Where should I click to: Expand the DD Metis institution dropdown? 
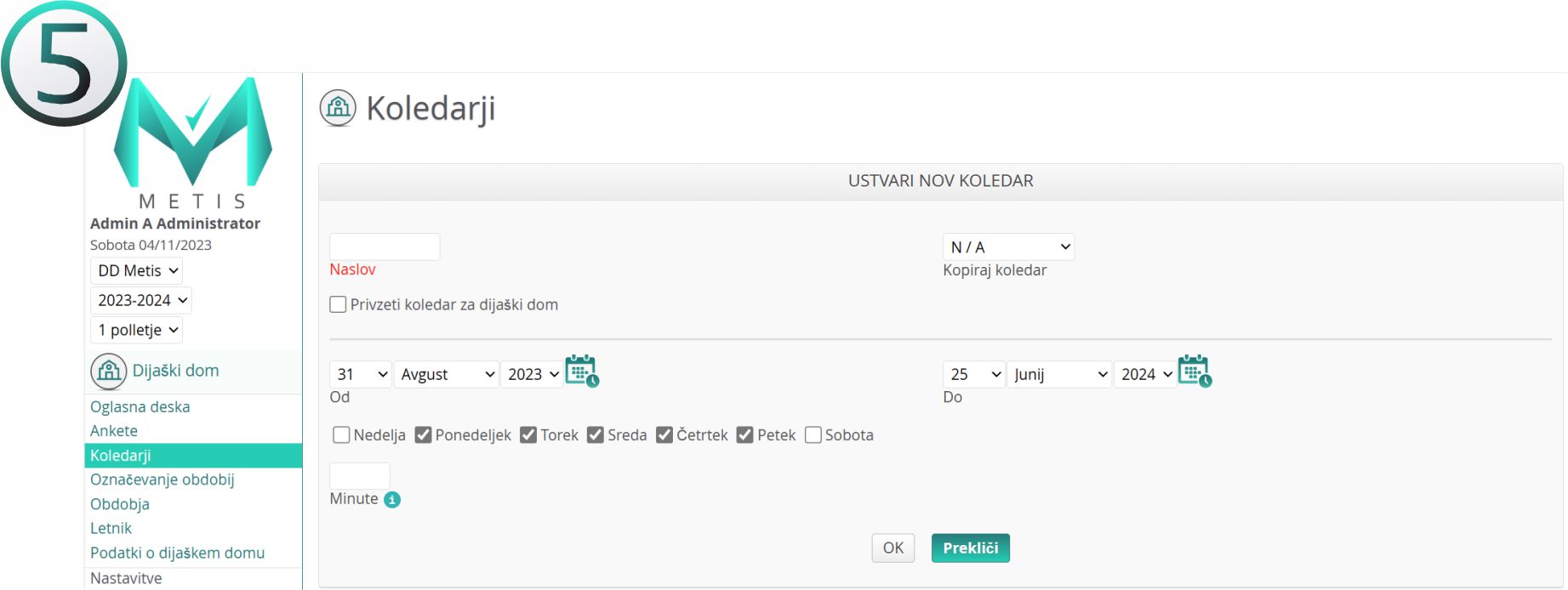coord(136,271)
